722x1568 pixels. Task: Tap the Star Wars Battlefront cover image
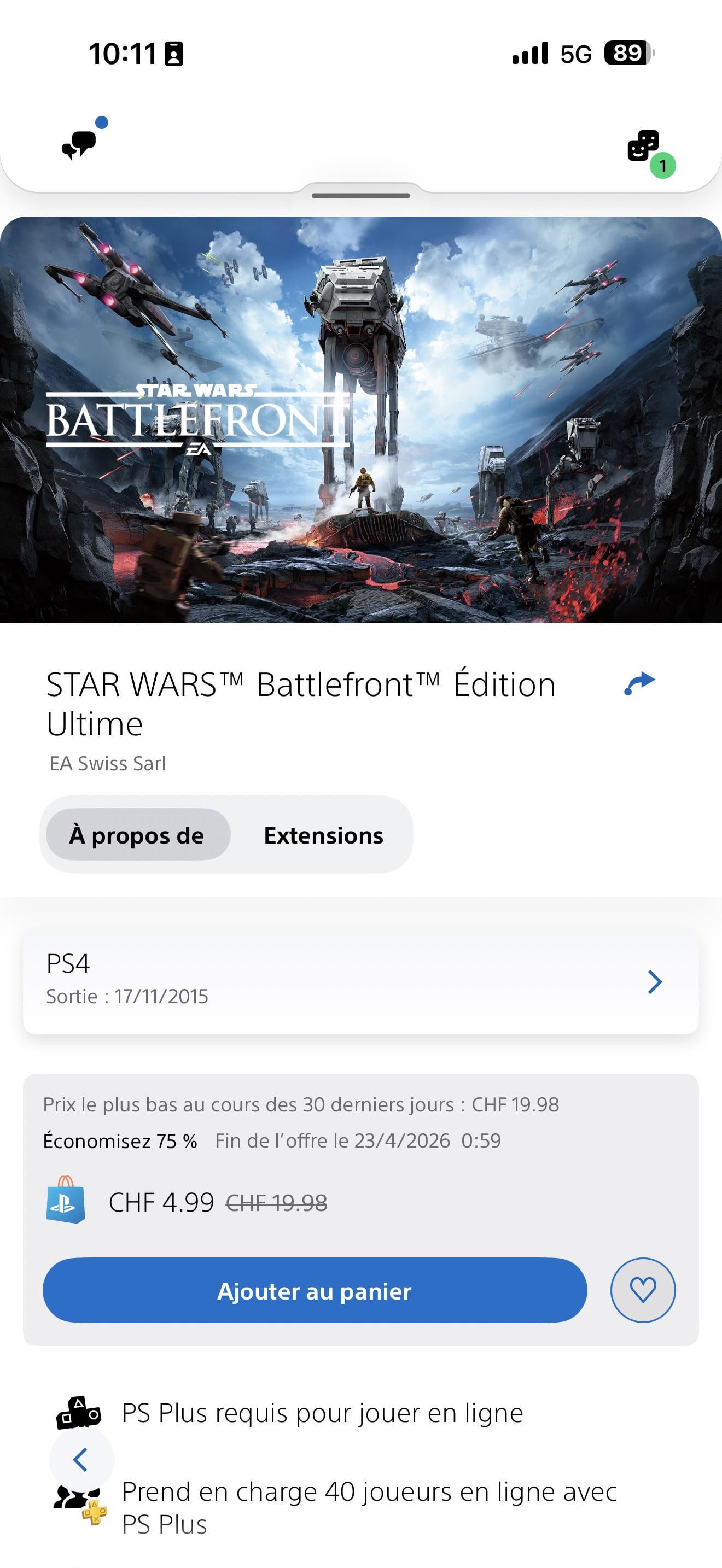[x=361, y=419]
